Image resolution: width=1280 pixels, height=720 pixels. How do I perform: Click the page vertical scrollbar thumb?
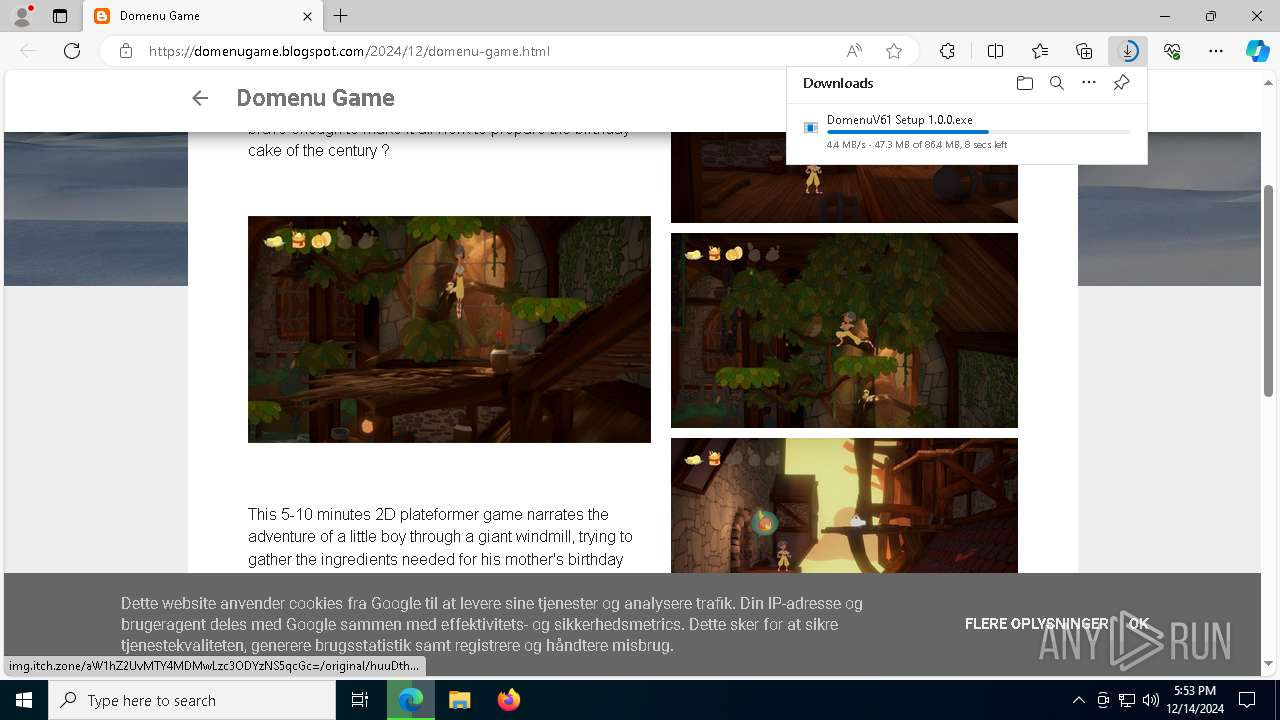1269,290
